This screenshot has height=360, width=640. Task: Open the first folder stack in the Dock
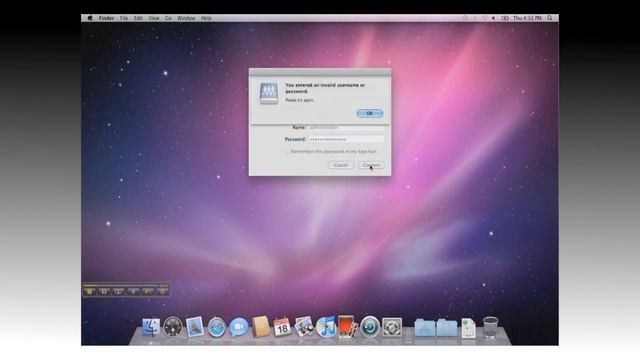coord(425,328)
